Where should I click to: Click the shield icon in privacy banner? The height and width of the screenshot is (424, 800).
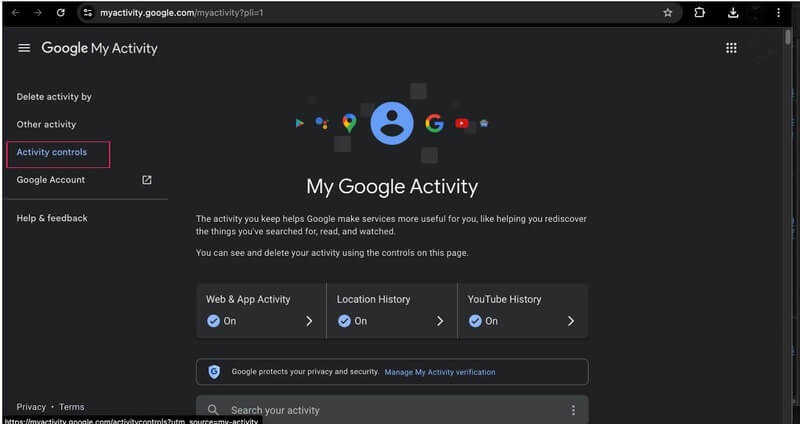[214, 372]
